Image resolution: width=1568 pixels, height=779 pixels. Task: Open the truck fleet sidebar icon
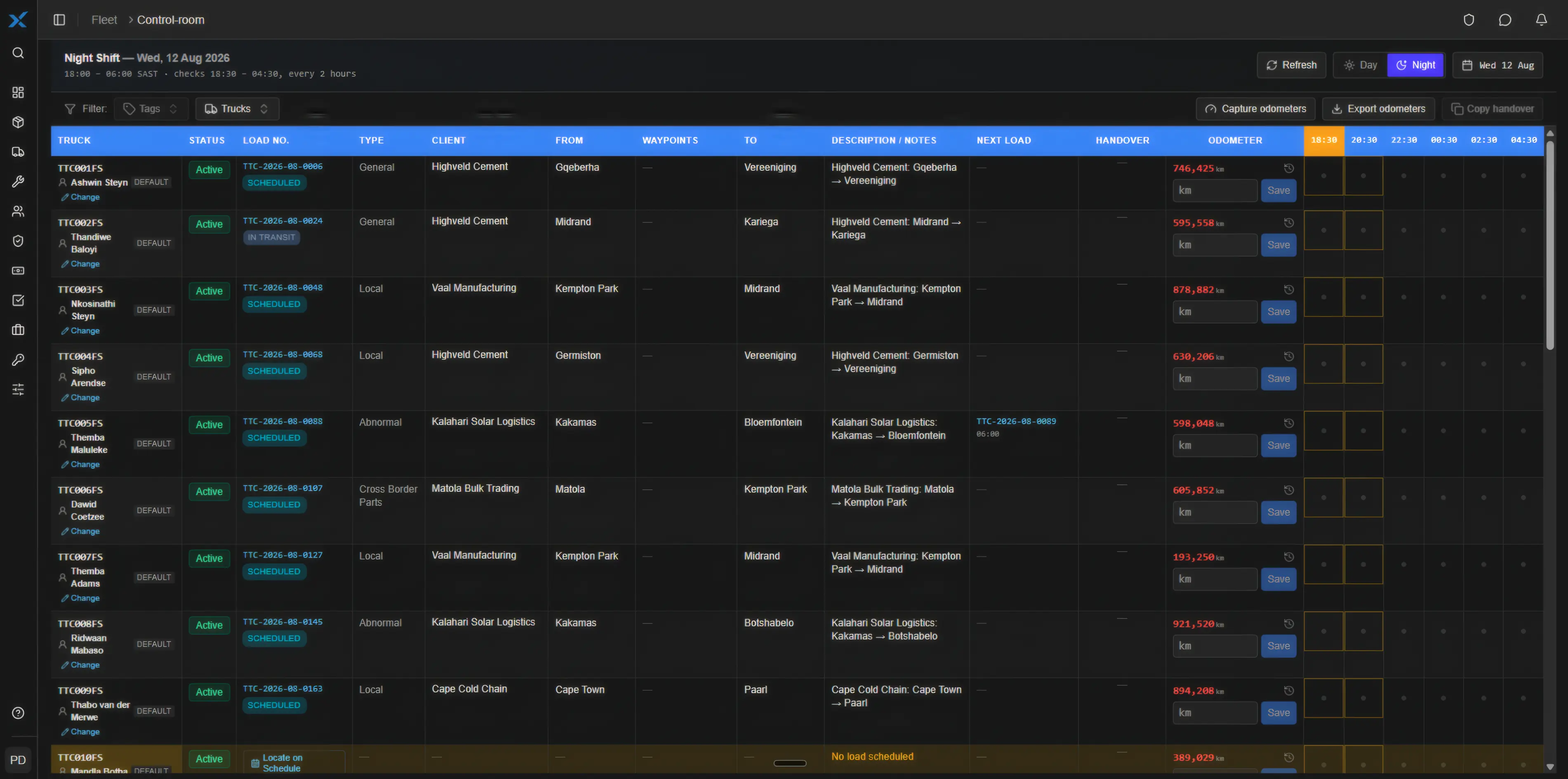pyautogui.click(x=18, y=152)
